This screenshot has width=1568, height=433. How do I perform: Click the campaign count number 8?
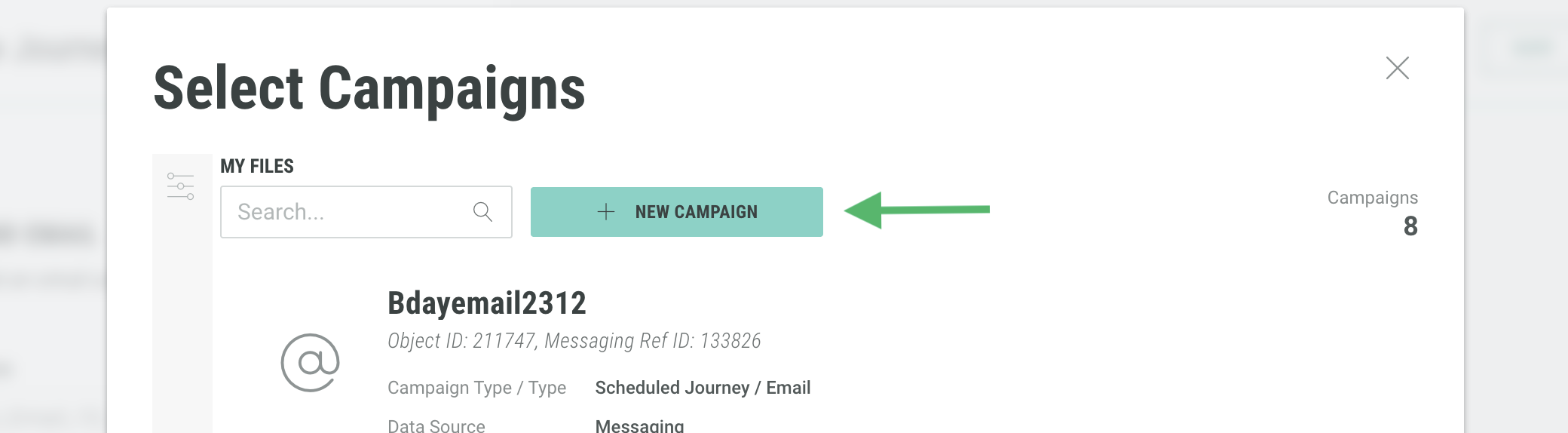click(1410, 226)
